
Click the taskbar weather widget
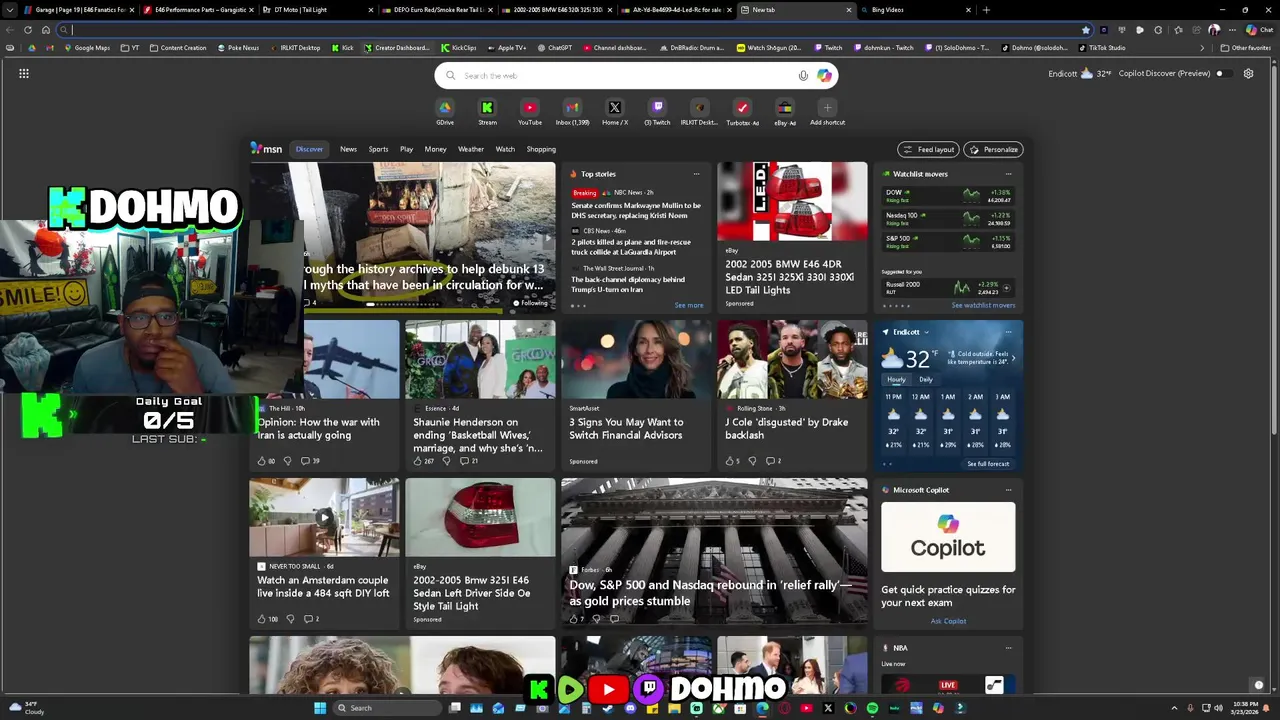[x=26, y=708]
